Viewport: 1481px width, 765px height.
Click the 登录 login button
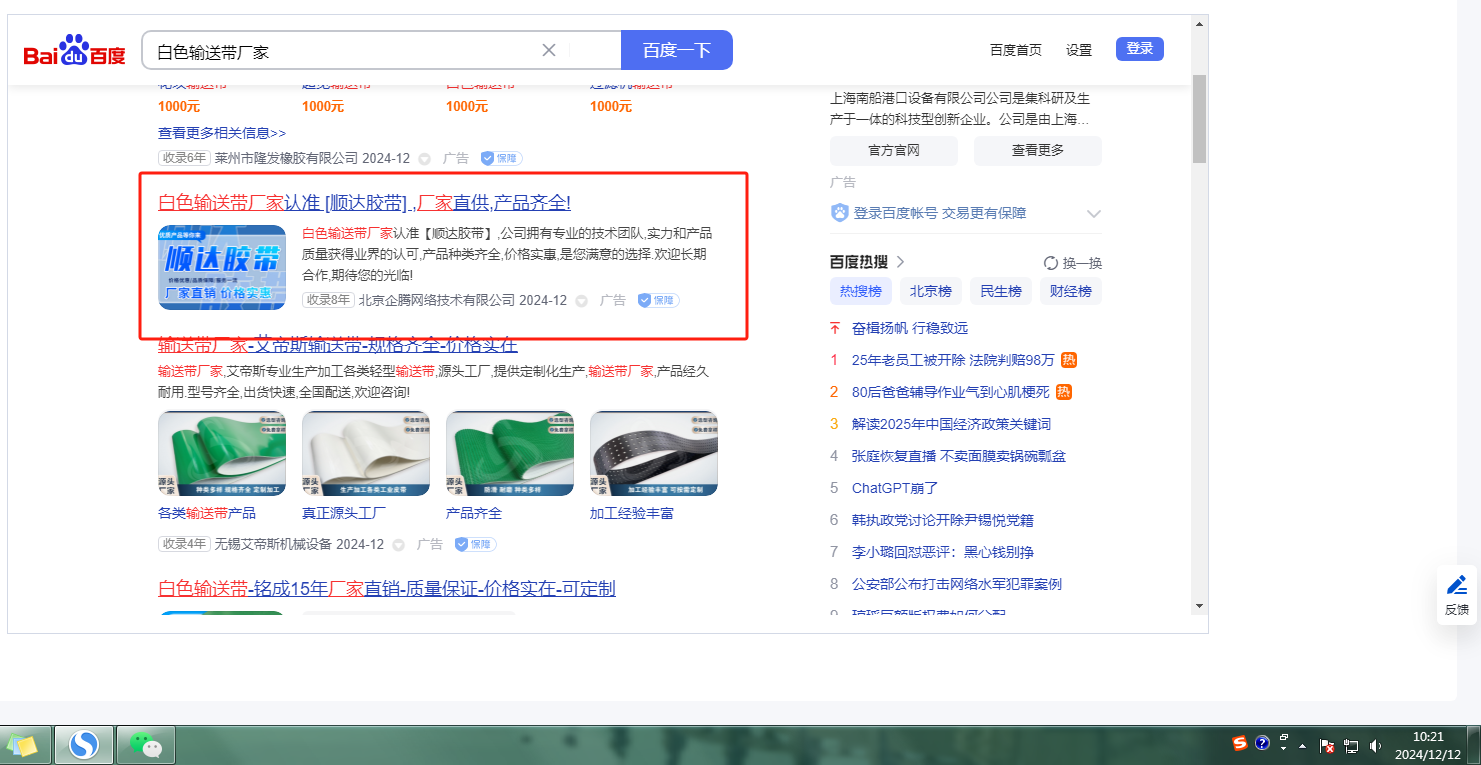(1140, 49)
